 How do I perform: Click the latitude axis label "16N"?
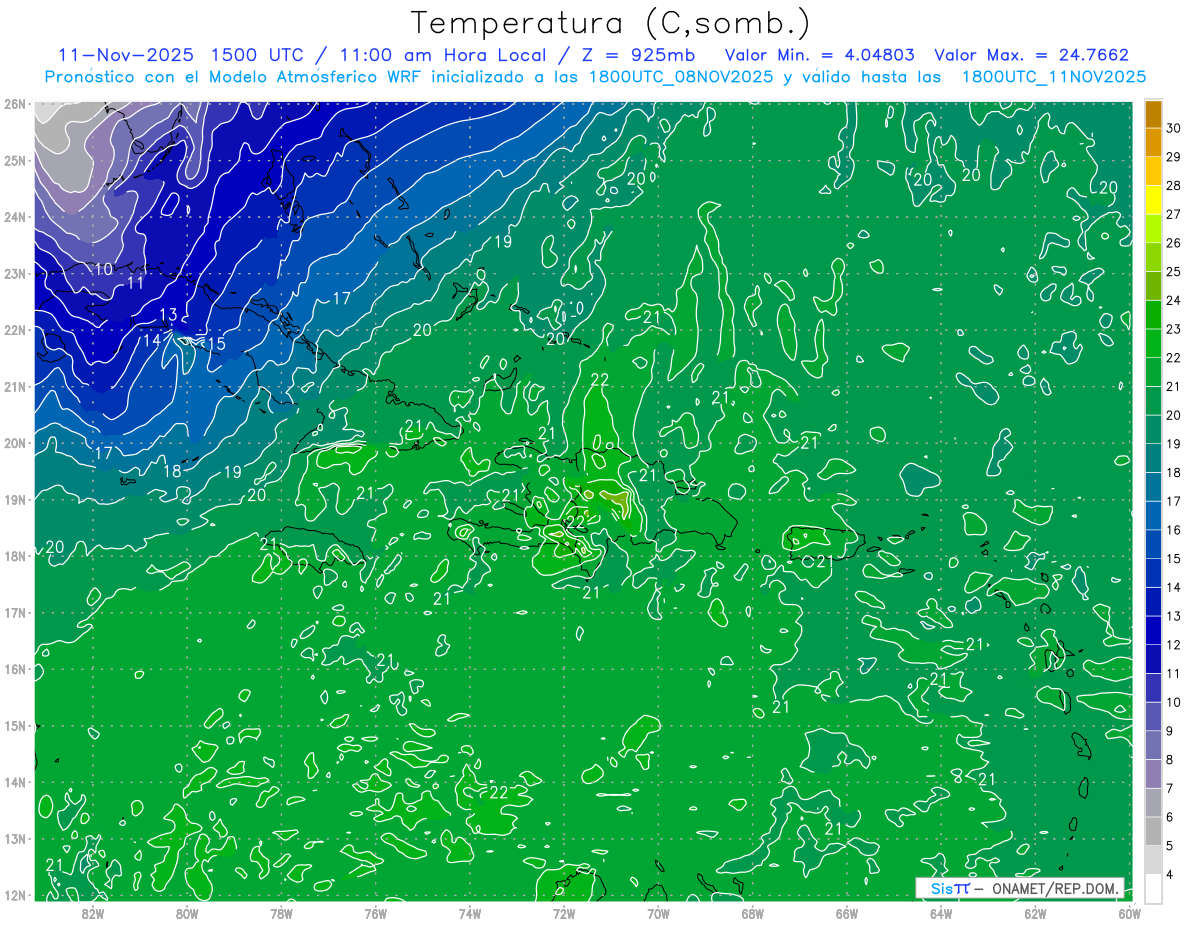pos(15,669)
